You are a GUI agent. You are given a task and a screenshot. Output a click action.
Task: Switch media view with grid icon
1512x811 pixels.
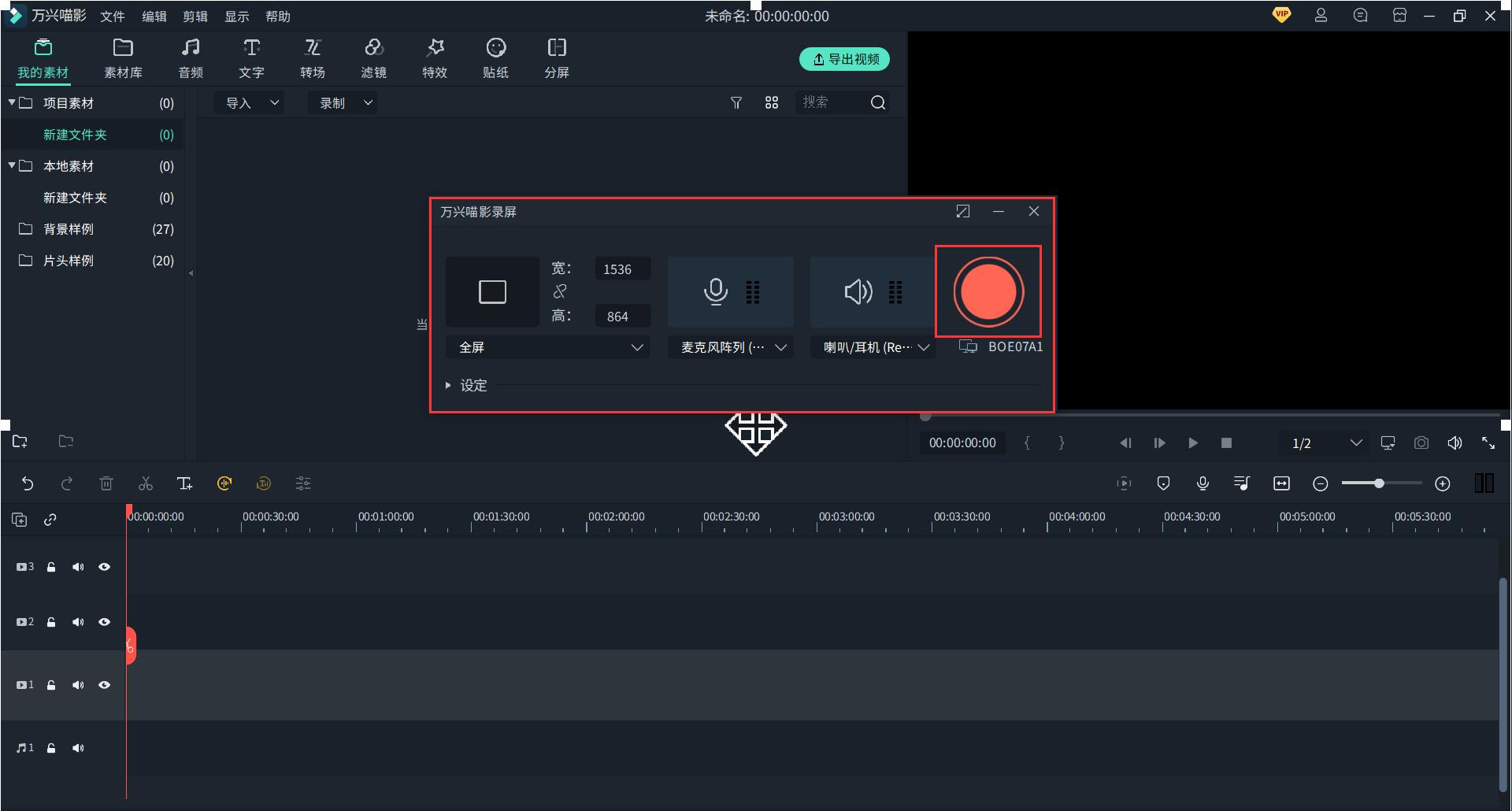tap(772, 102)
